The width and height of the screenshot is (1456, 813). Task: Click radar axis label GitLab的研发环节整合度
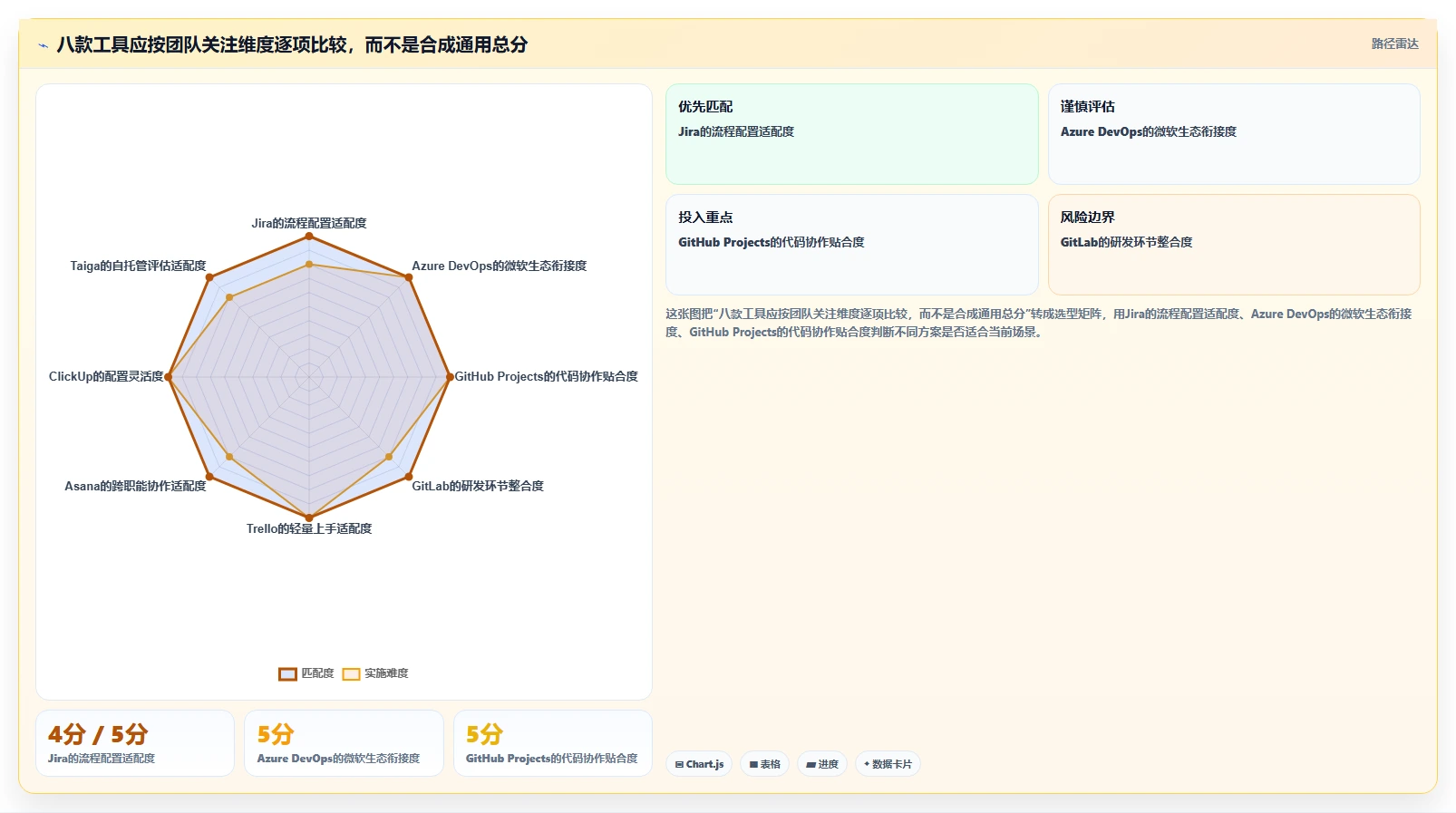click(x=478, y=486)
